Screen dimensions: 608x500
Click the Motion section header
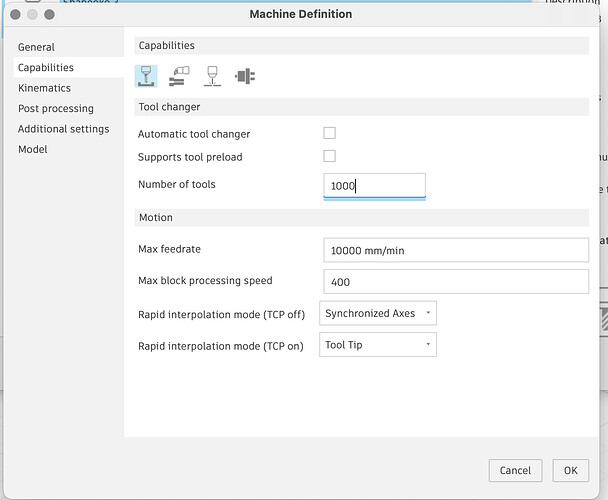pyautogui.click(x=361, y=217)
